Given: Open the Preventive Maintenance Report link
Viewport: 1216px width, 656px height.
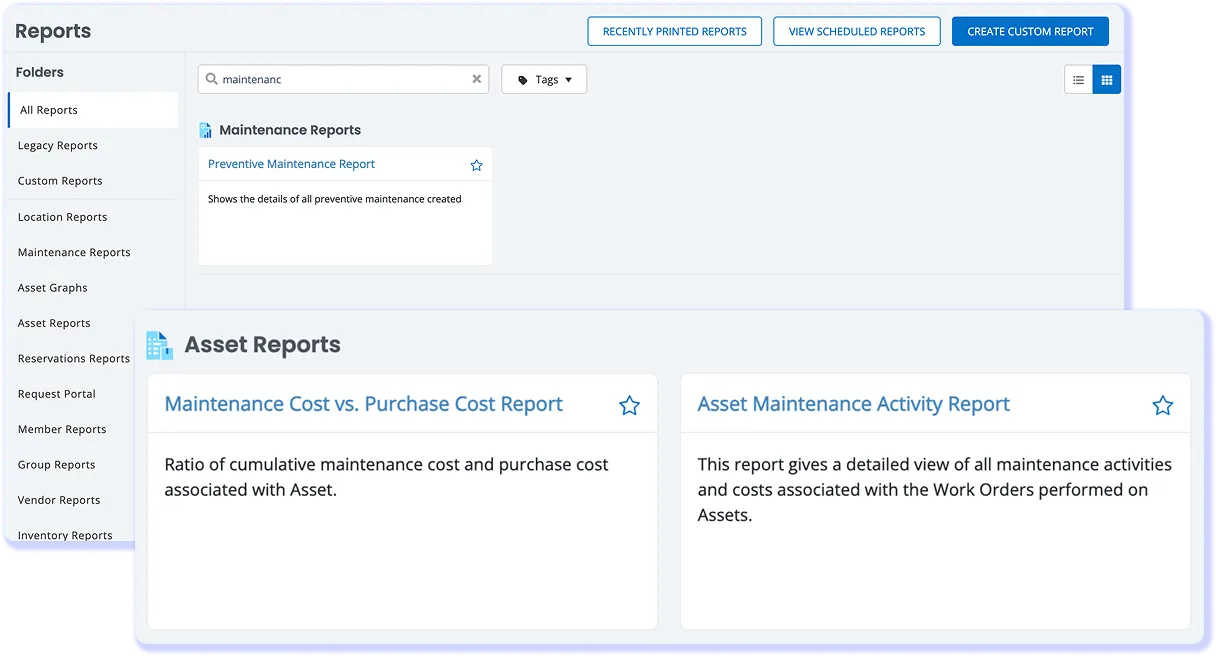Looking at the screenshot, I should click(x=291, y=163).
